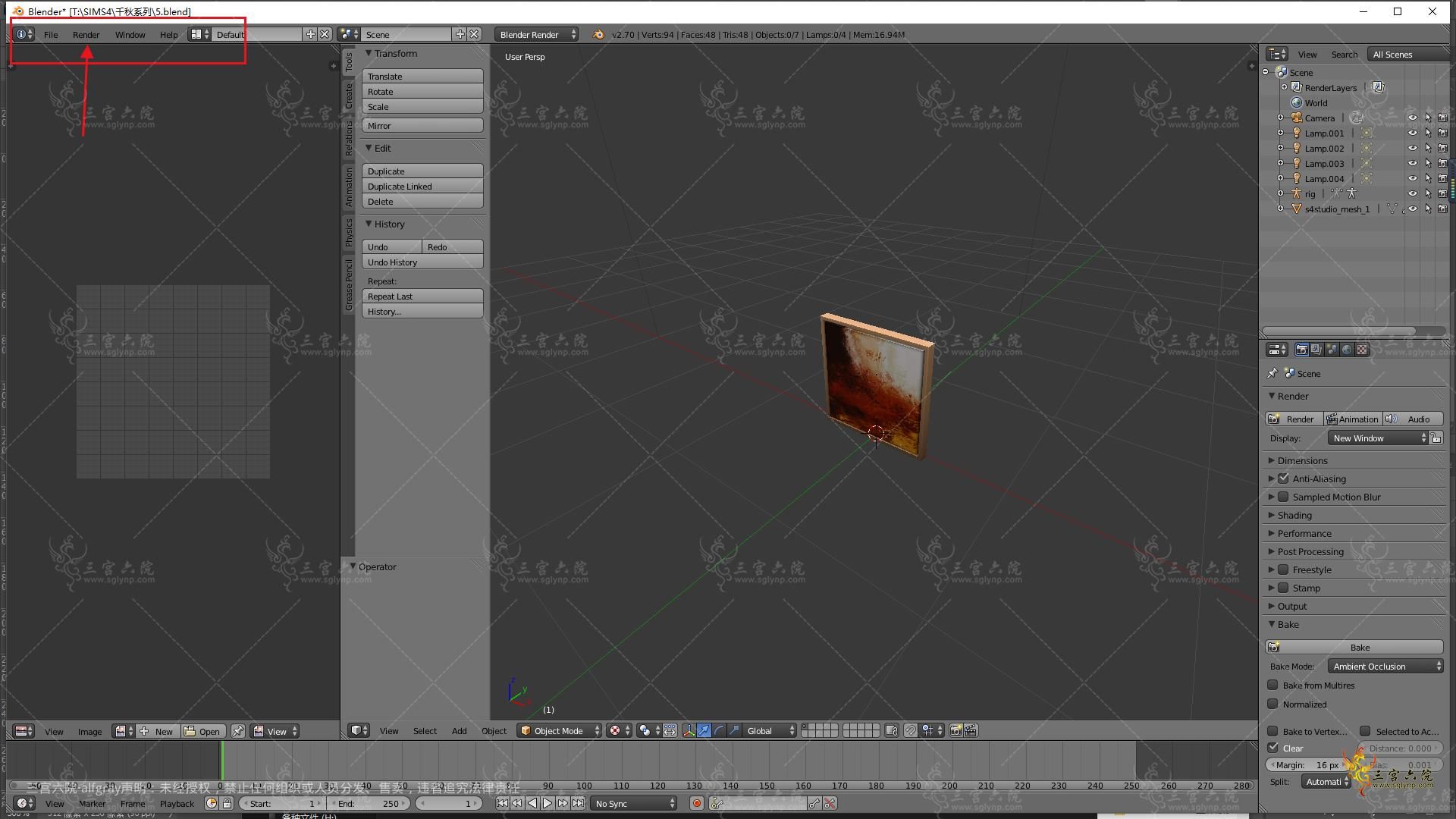
Task: Click the record auto-keyframe red button
Action: (x=696, y=804)
